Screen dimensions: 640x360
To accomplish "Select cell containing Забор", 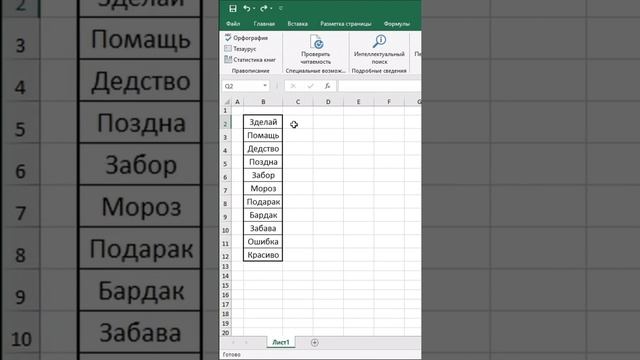I will click(x=263, y=175).
